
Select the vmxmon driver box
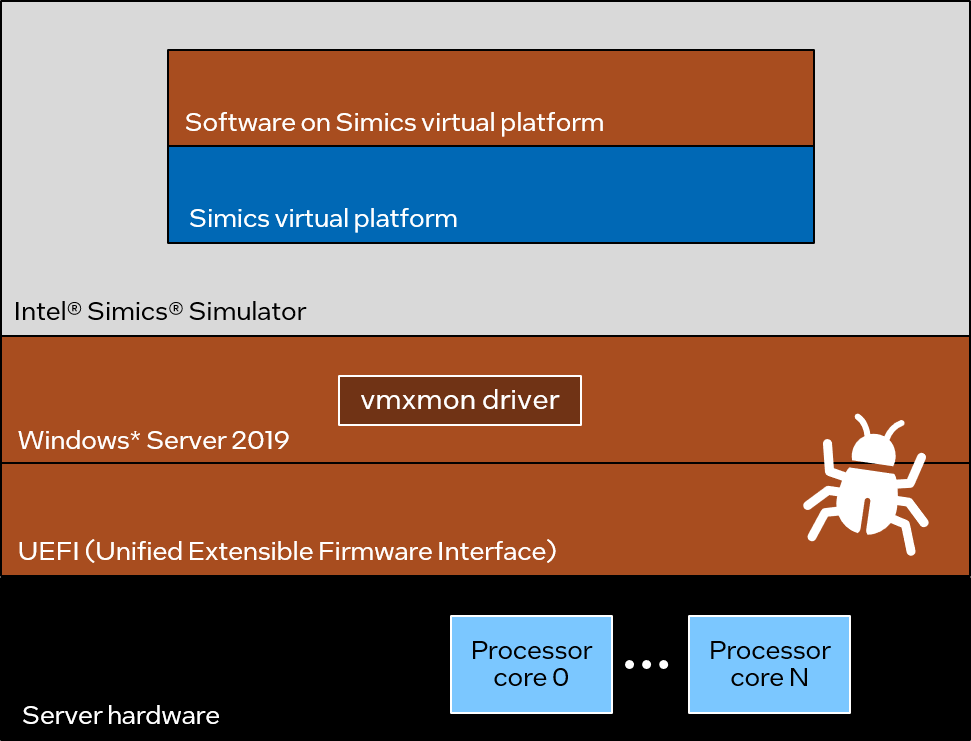[x=459, y=401]
